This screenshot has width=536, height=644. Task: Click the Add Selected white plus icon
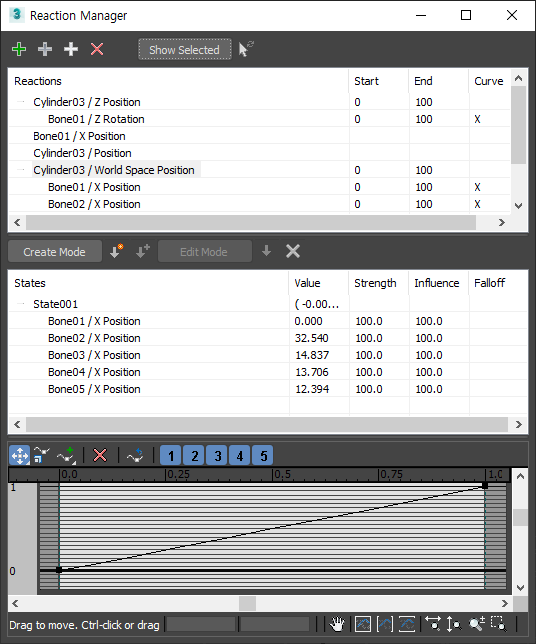(71, 49)
